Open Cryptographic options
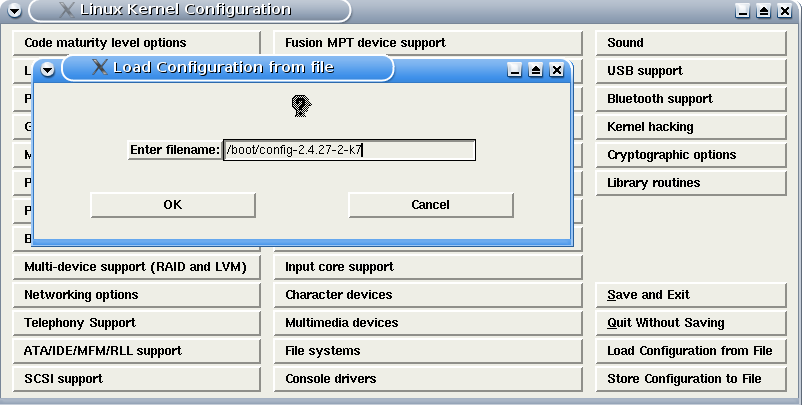 [691, 155]
